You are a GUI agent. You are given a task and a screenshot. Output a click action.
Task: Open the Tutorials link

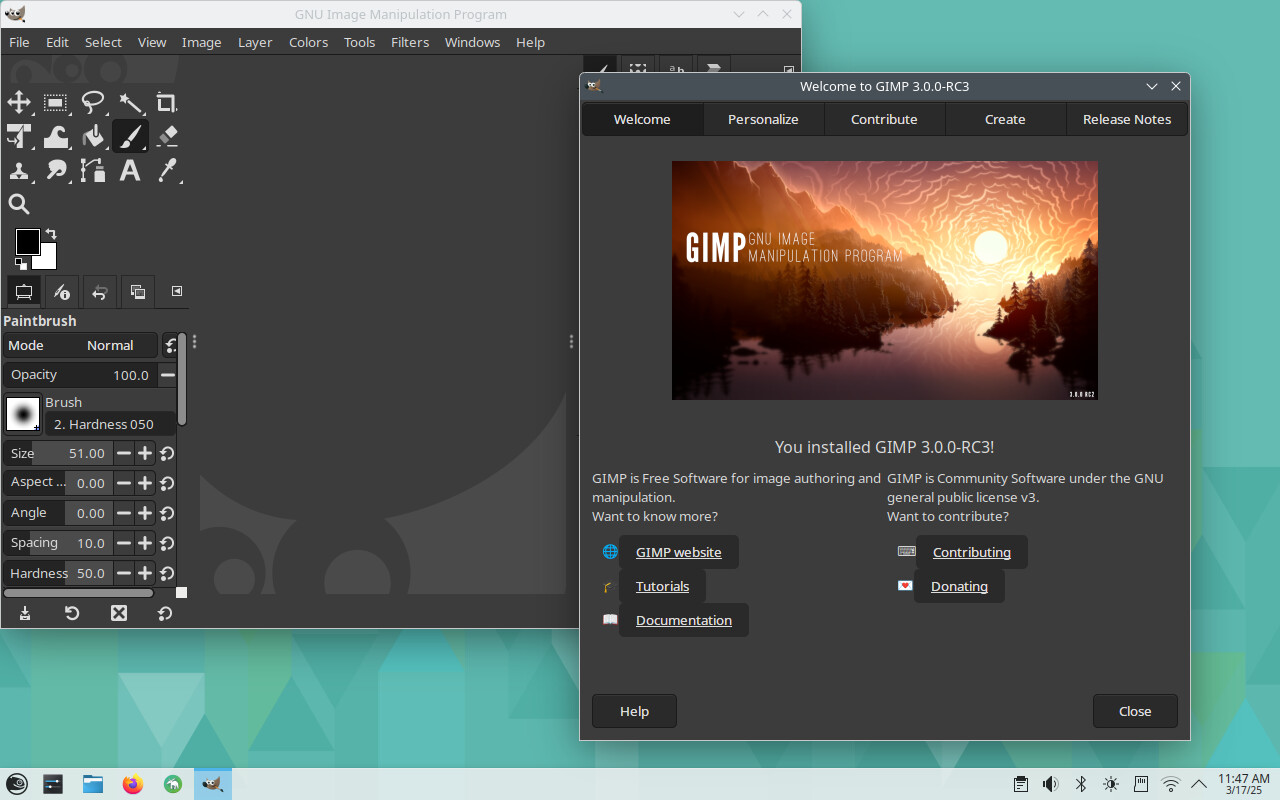[x=662, y=586]
